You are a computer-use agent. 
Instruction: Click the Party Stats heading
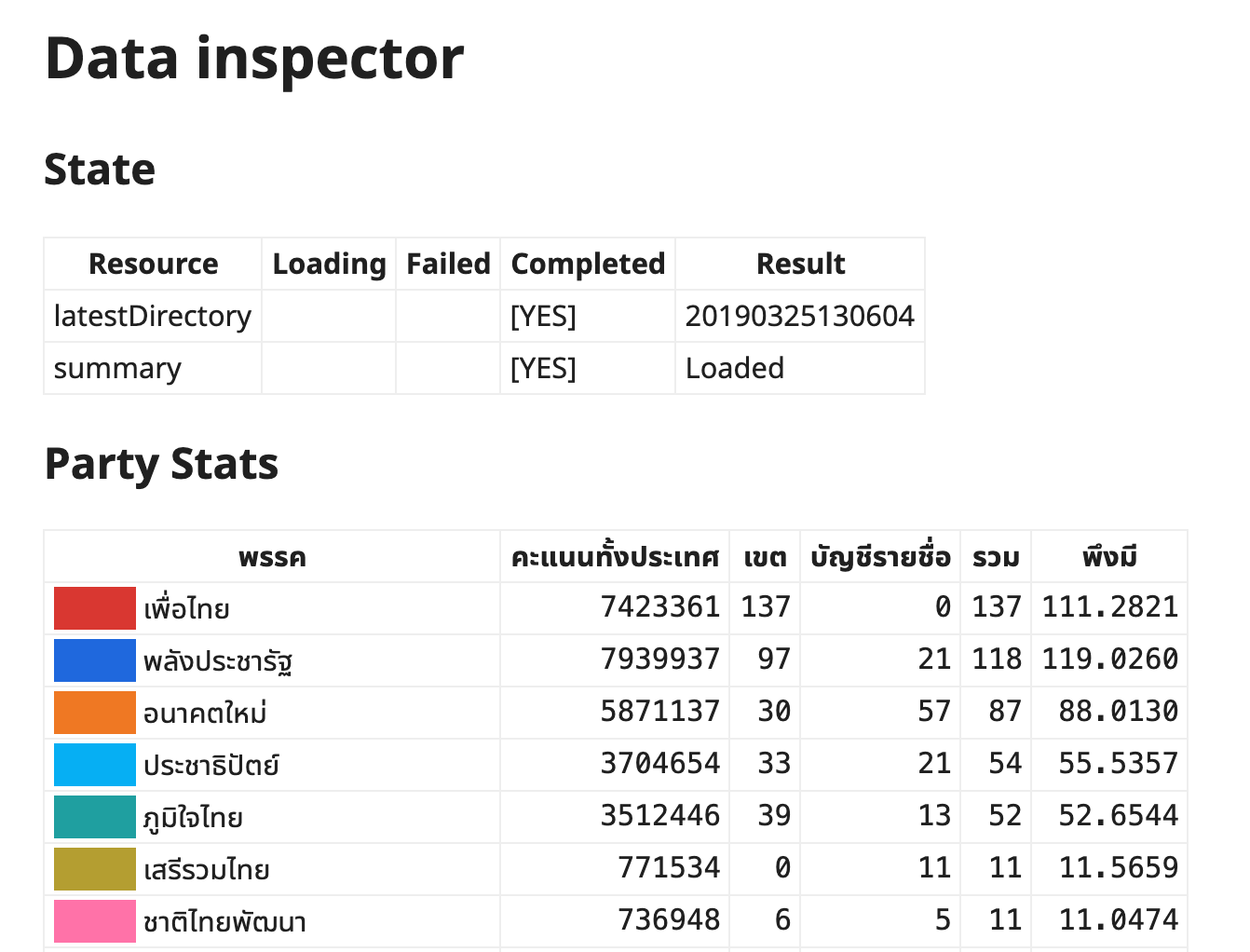point(161,464)
